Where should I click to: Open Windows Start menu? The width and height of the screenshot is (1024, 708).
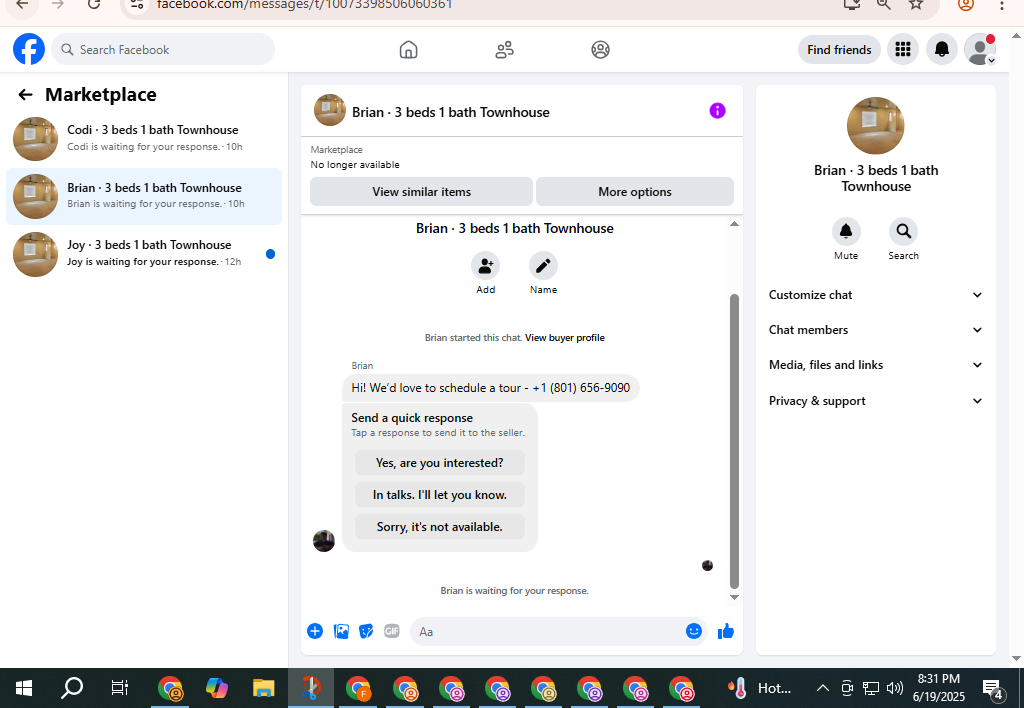coord(24,688)
